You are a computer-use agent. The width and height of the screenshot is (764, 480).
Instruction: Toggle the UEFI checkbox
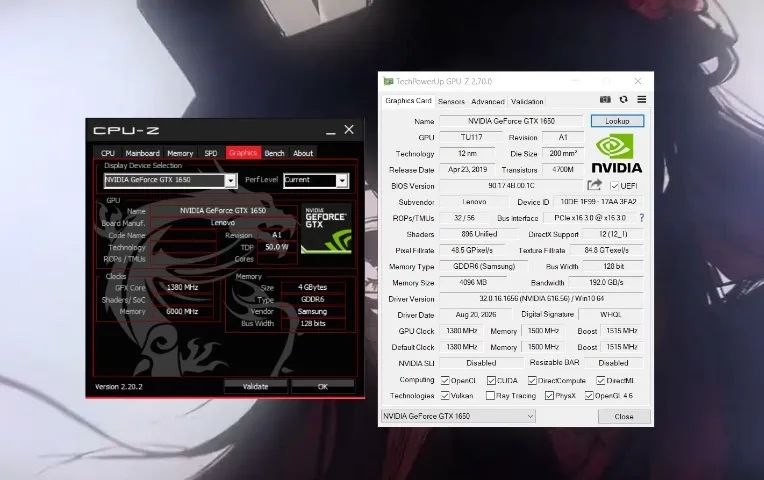[614, 186]
